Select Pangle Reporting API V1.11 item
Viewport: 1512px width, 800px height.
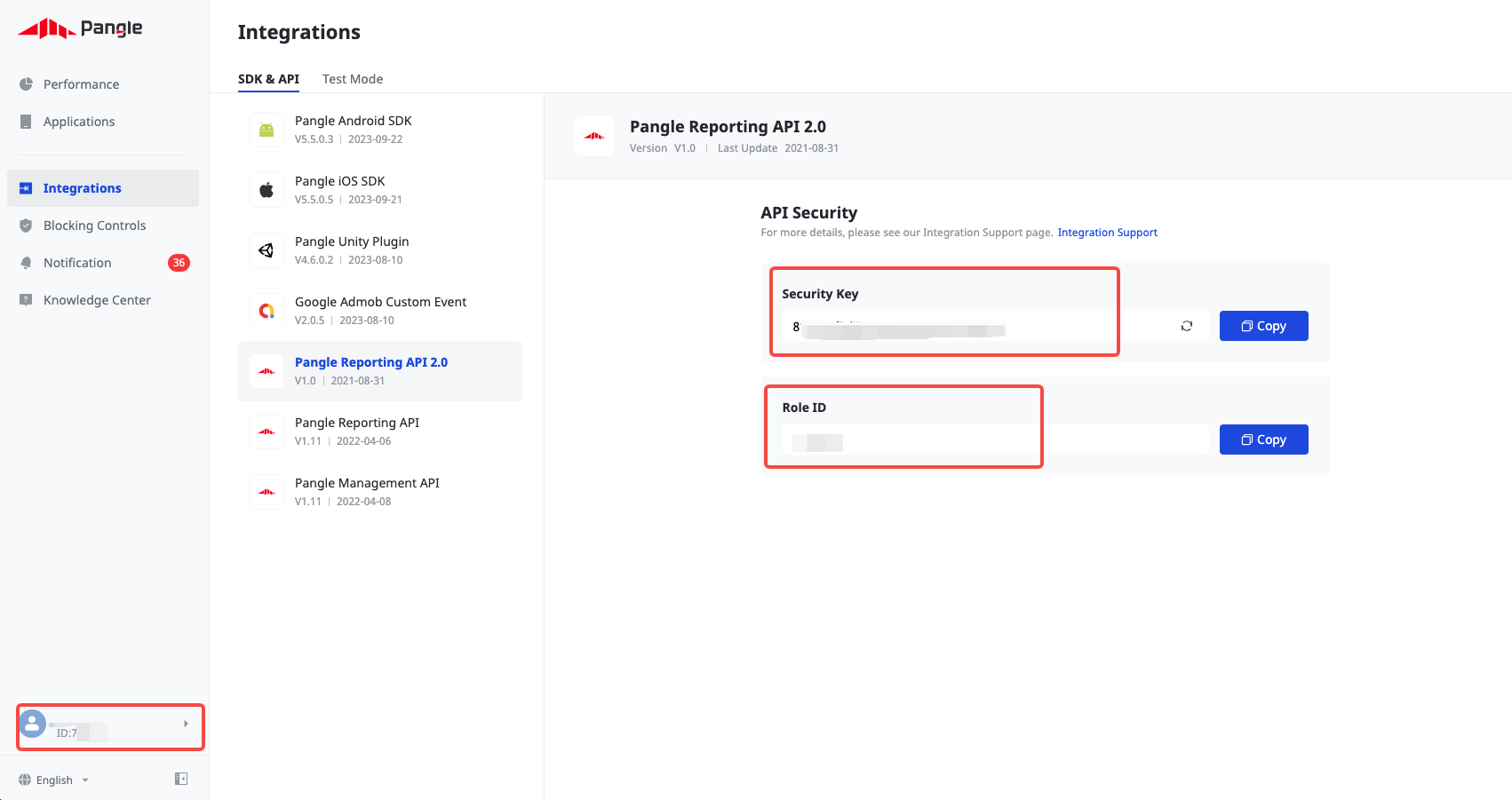click(x=380, y=432)
